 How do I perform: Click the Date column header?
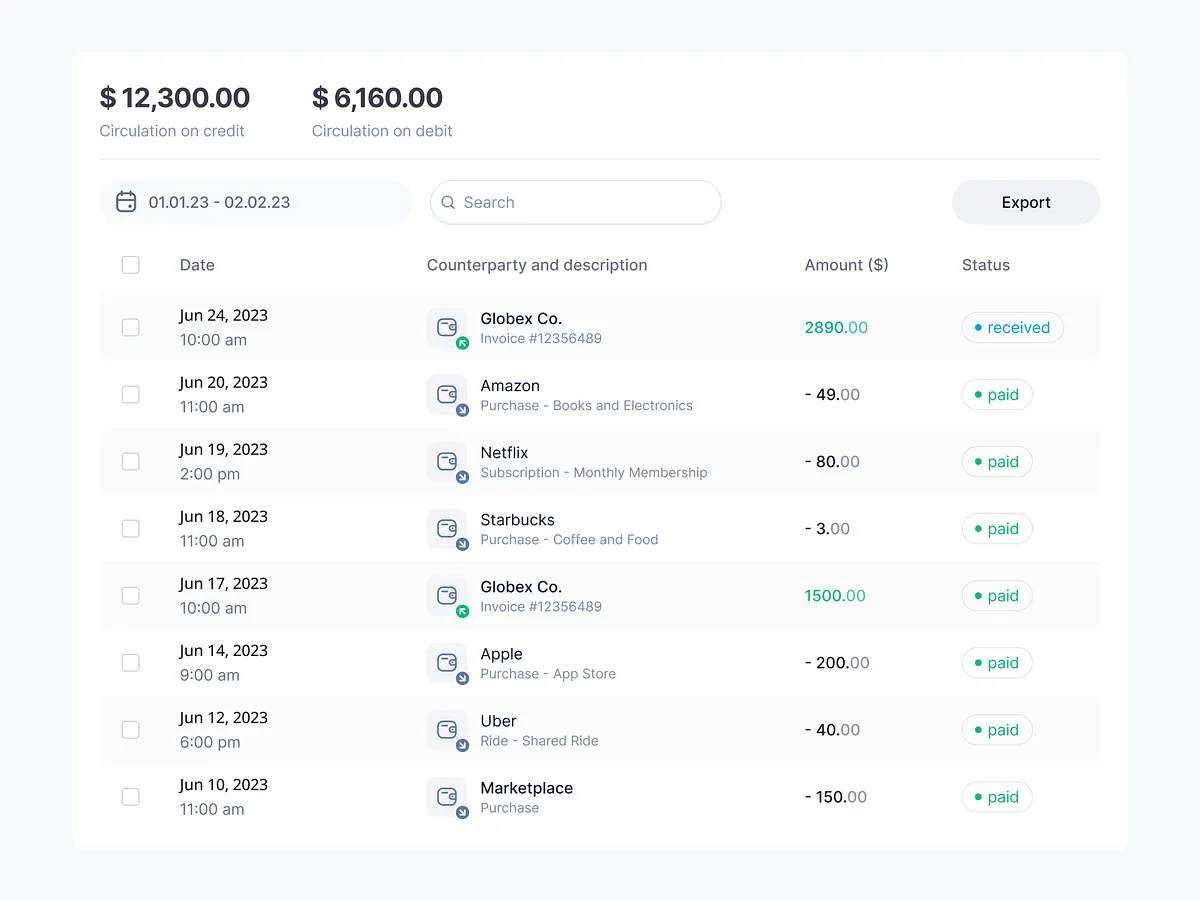point(197,265)
